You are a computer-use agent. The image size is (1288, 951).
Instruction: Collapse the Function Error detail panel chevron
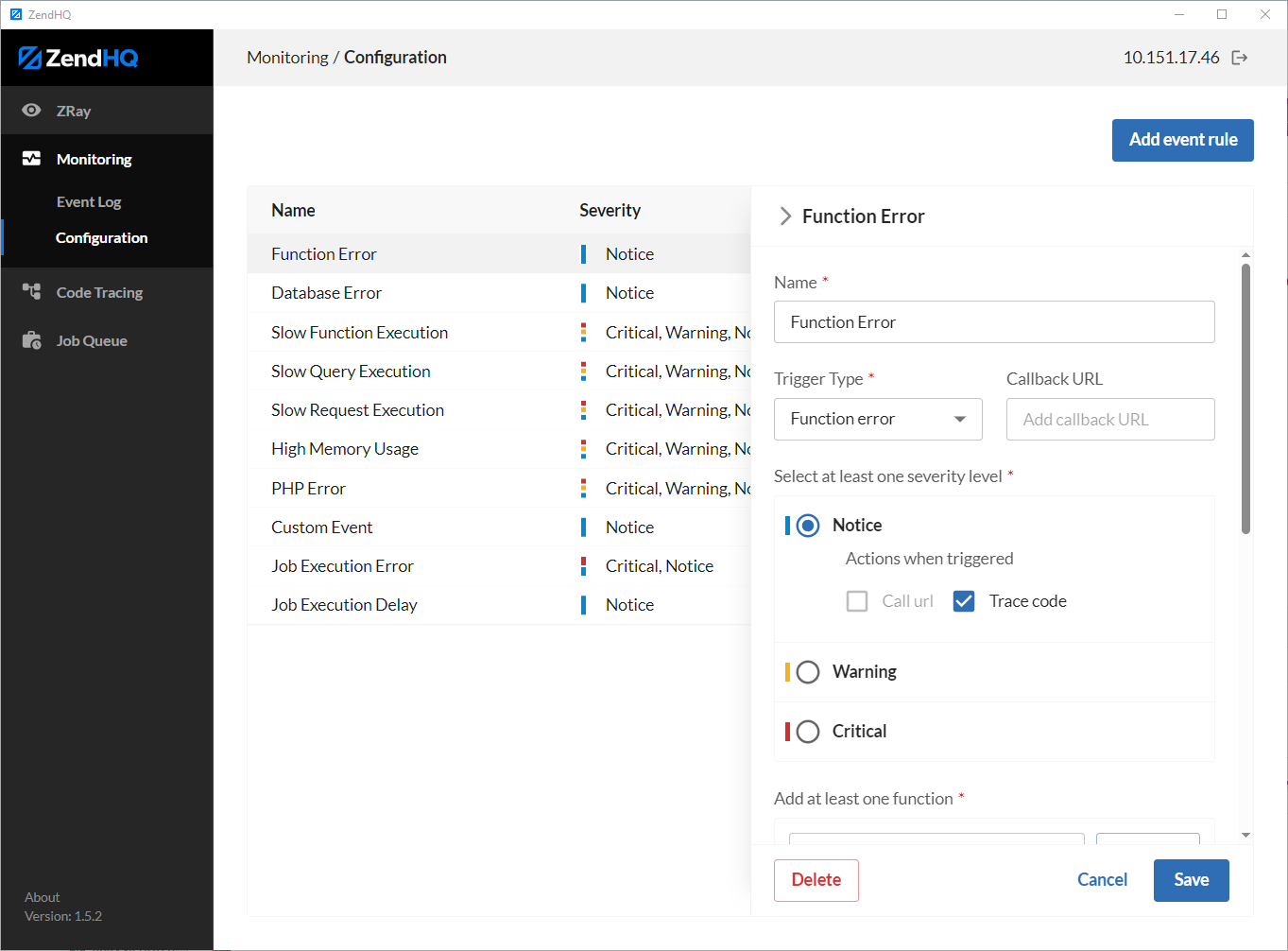pos(785,216)
